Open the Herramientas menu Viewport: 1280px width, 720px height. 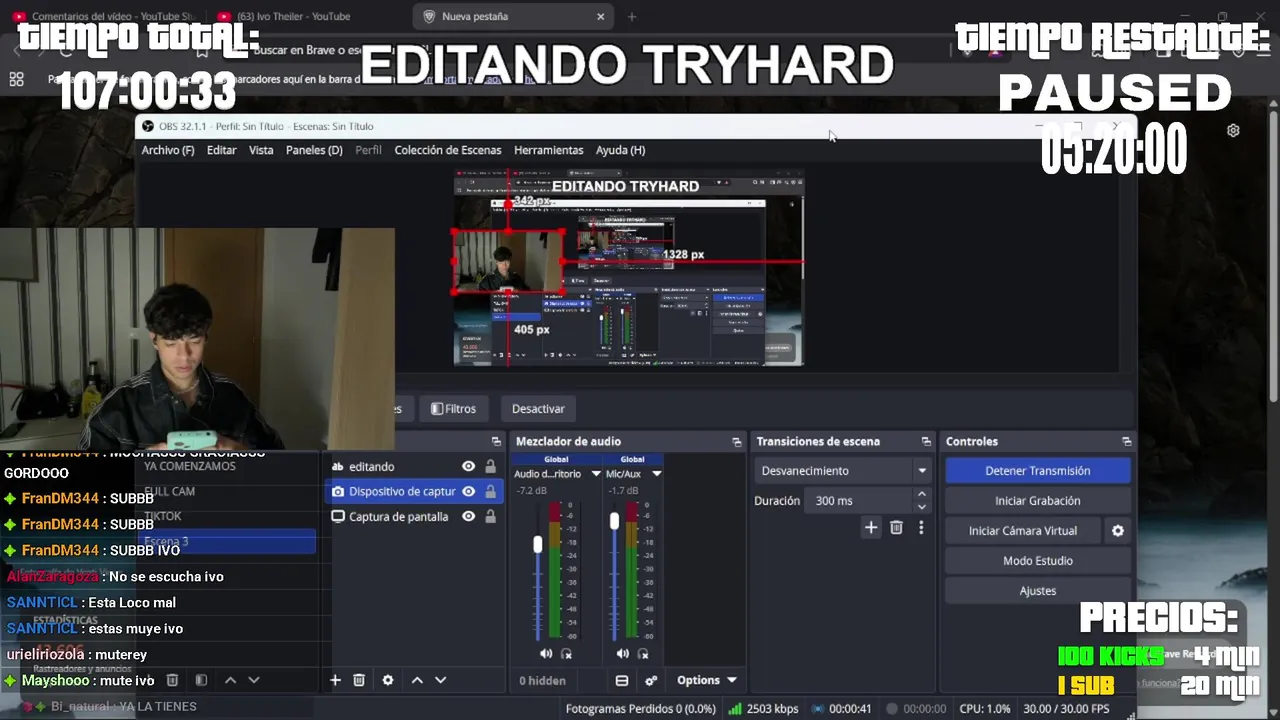coord(548,150)
